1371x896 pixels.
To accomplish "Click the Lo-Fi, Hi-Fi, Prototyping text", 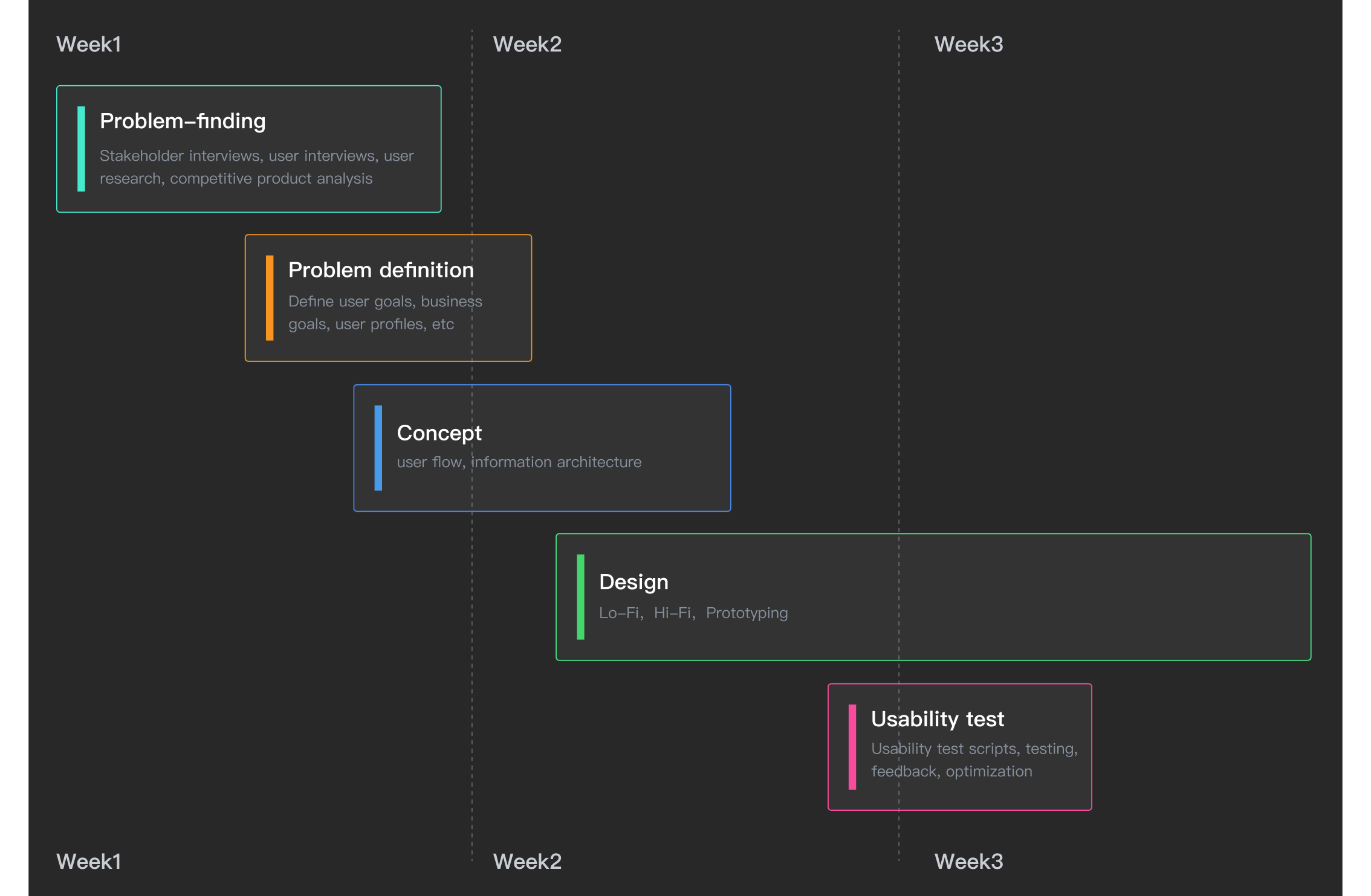I will (693, 613).
